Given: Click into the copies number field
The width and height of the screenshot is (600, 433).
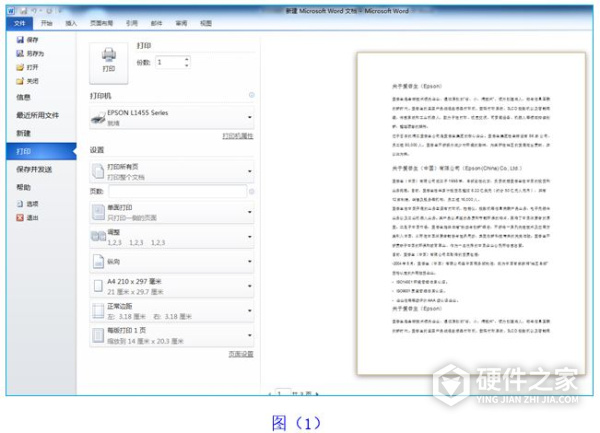Looking at the screenshot, I should click(170, 62).
